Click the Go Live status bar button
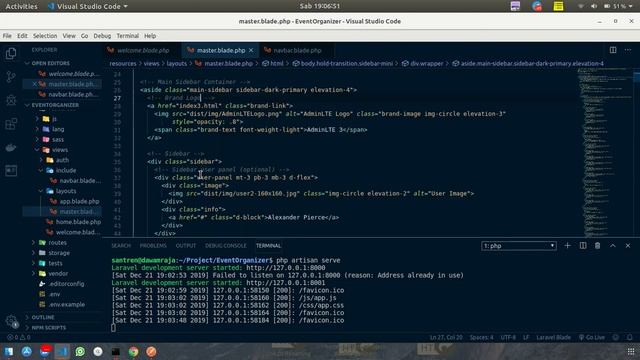The height and width of the screenshot is (360, 640). pyautogui.click(x=592, y=338)
